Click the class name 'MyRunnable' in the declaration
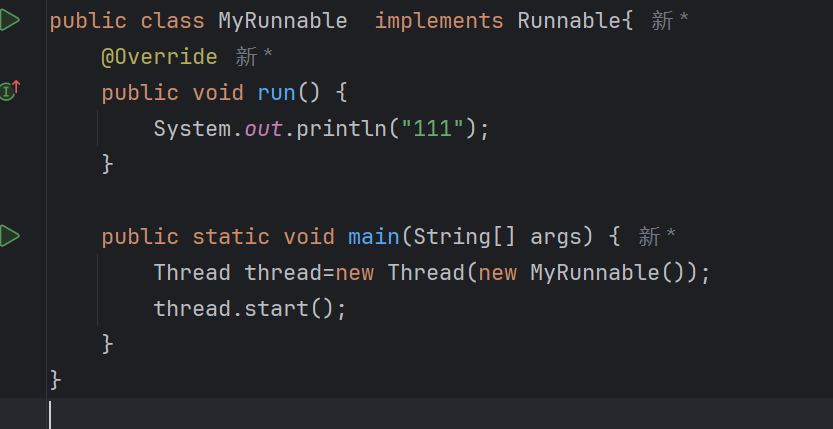Viewport: 833px width, 429px height. pyautogui.click(x=283, y=21)
